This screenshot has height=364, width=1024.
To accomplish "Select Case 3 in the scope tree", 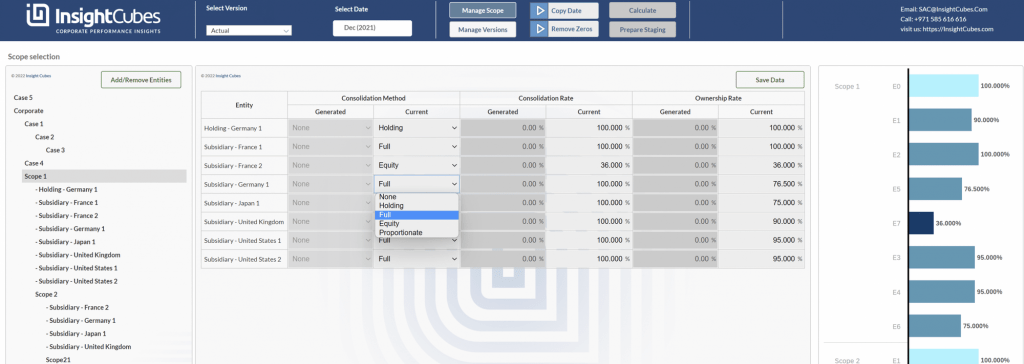I will [55, 150].
